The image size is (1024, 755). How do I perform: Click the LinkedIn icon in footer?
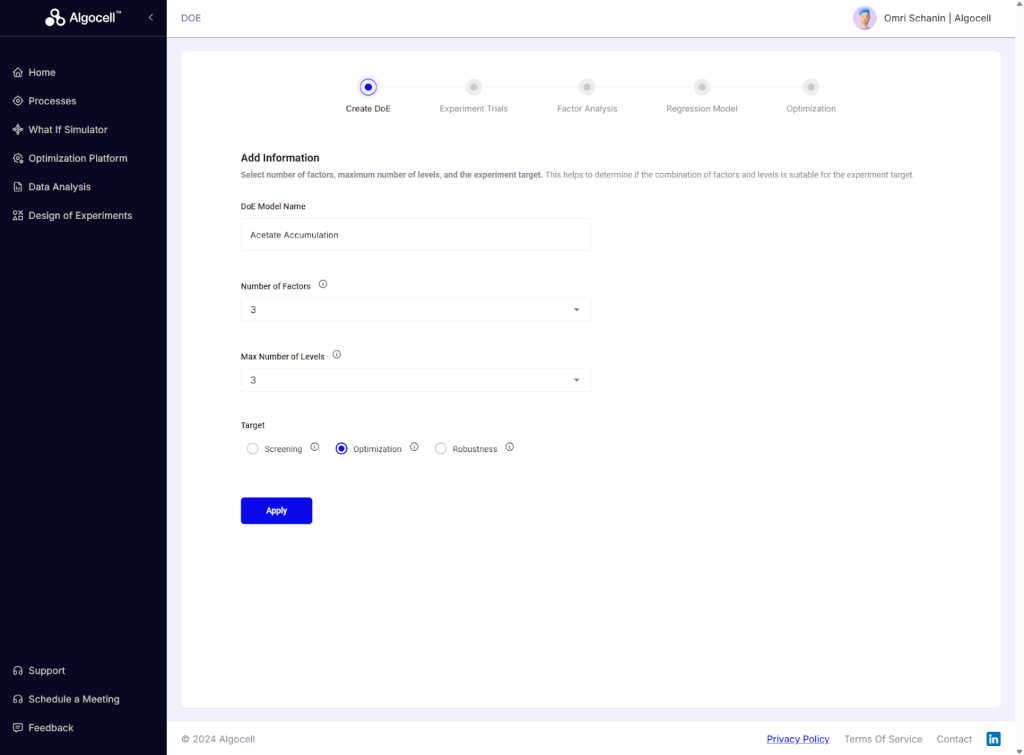pos(993,739)
